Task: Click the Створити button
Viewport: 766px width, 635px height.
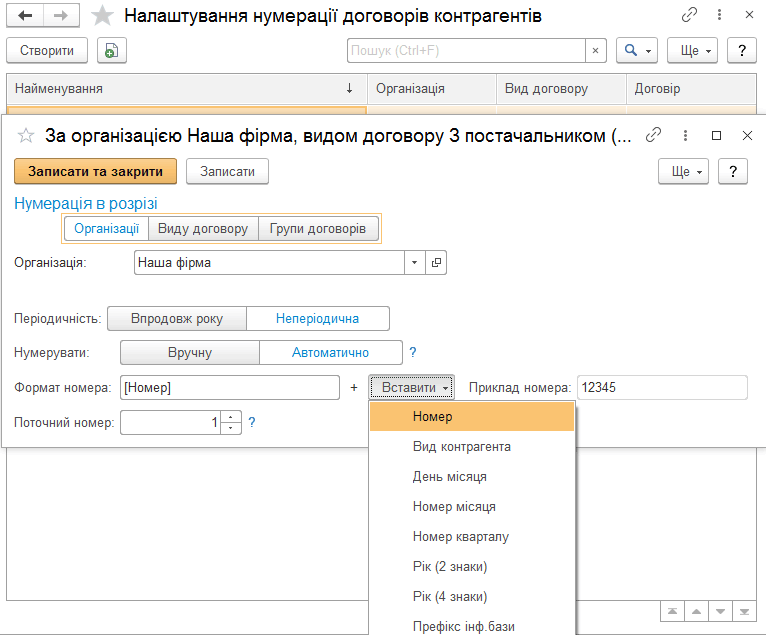Action: point(47,50)
